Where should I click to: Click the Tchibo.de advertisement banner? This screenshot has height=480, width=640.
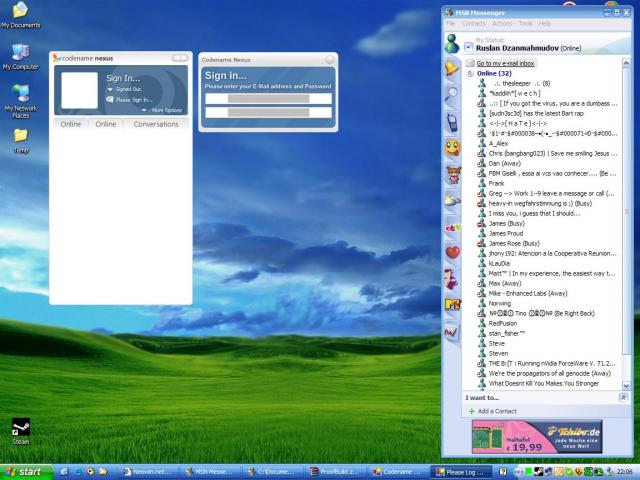click(x=537, y=437)
